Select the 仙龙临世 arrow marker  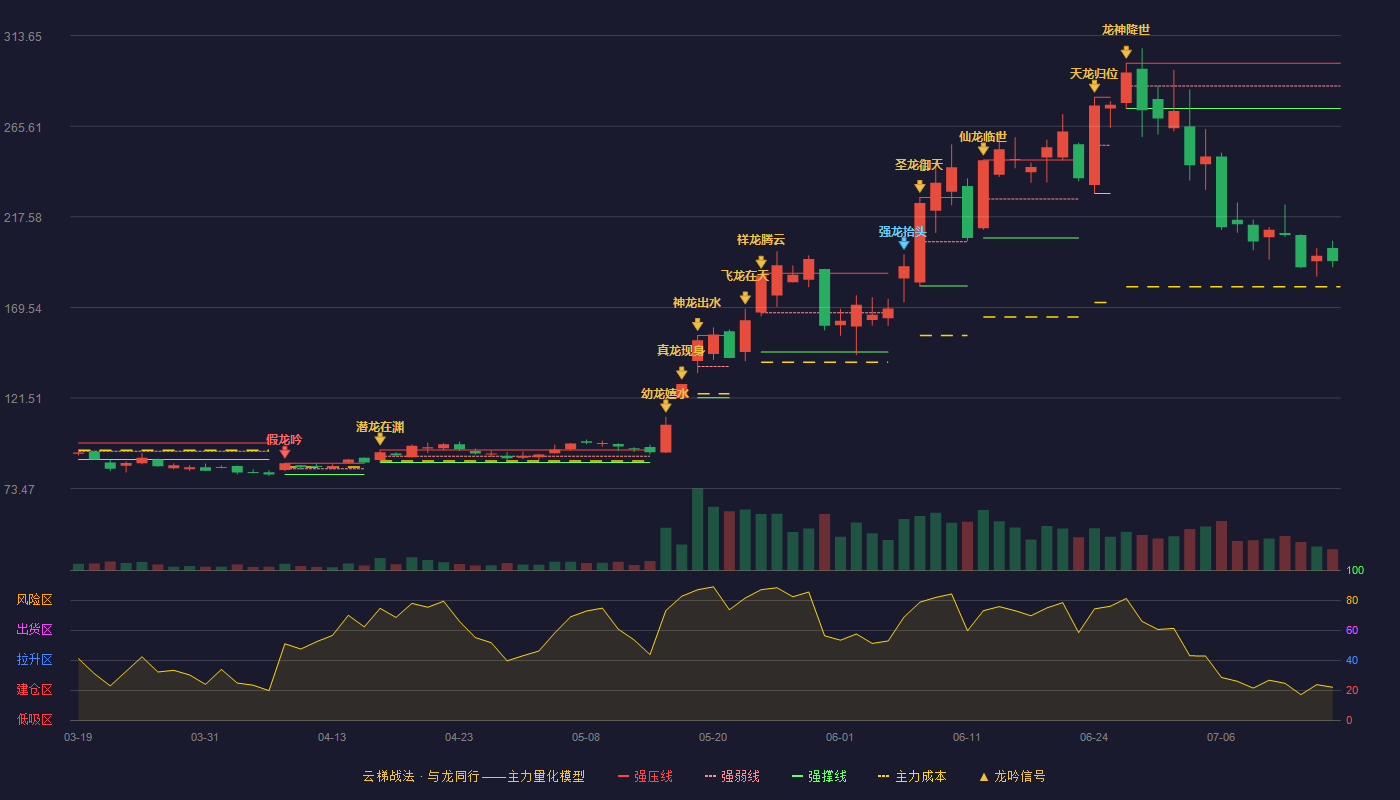tap(983, 149)
